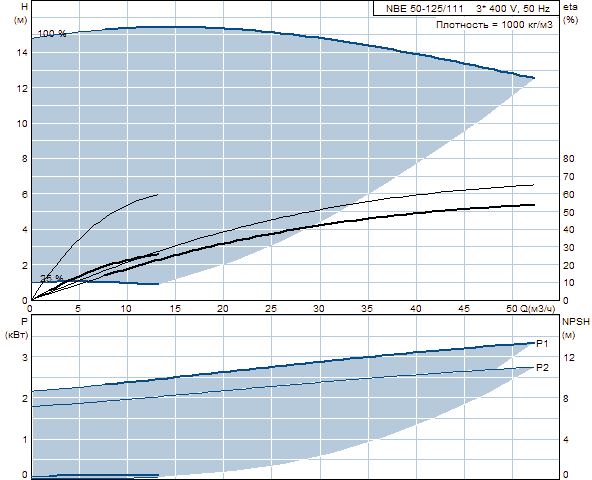Click the 25 tick on the flow axis
This screenshot has width=592, height=480.
(x=271, y=309)
